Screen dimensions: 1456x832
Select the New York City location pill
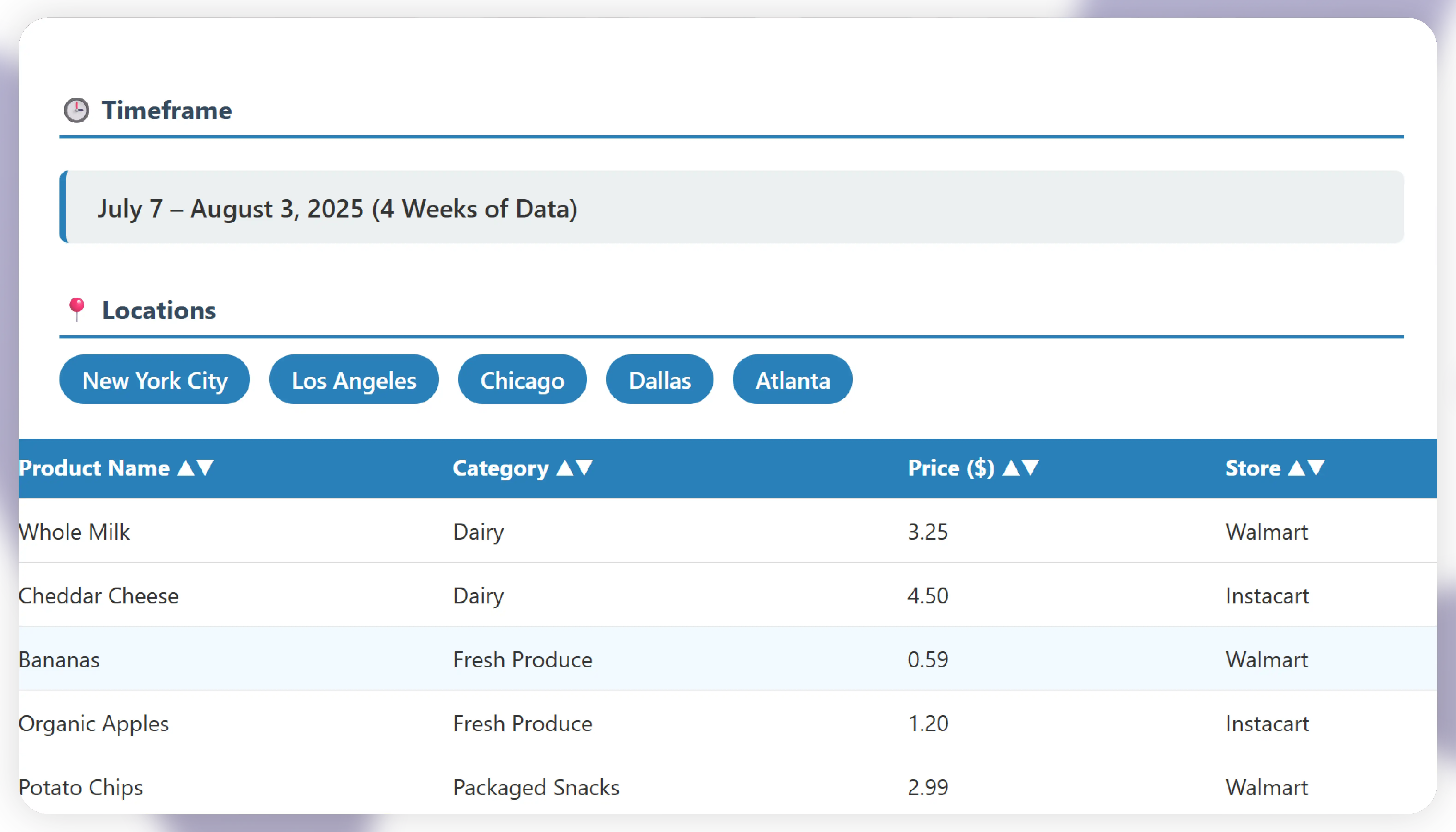tap(154, 380)
